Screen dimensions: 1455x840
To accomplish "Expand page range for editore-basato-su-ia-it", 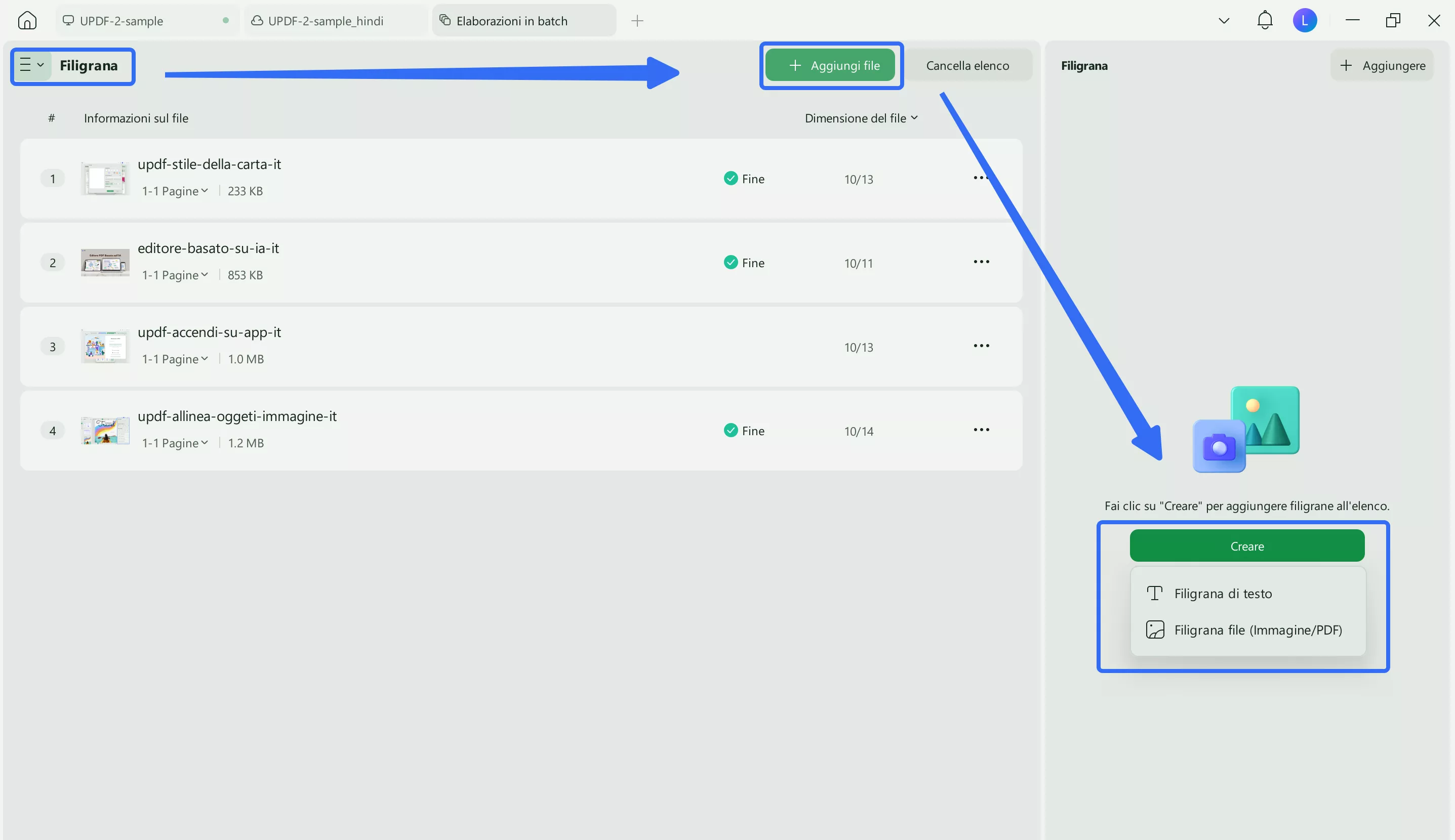I will pos(175,275).
